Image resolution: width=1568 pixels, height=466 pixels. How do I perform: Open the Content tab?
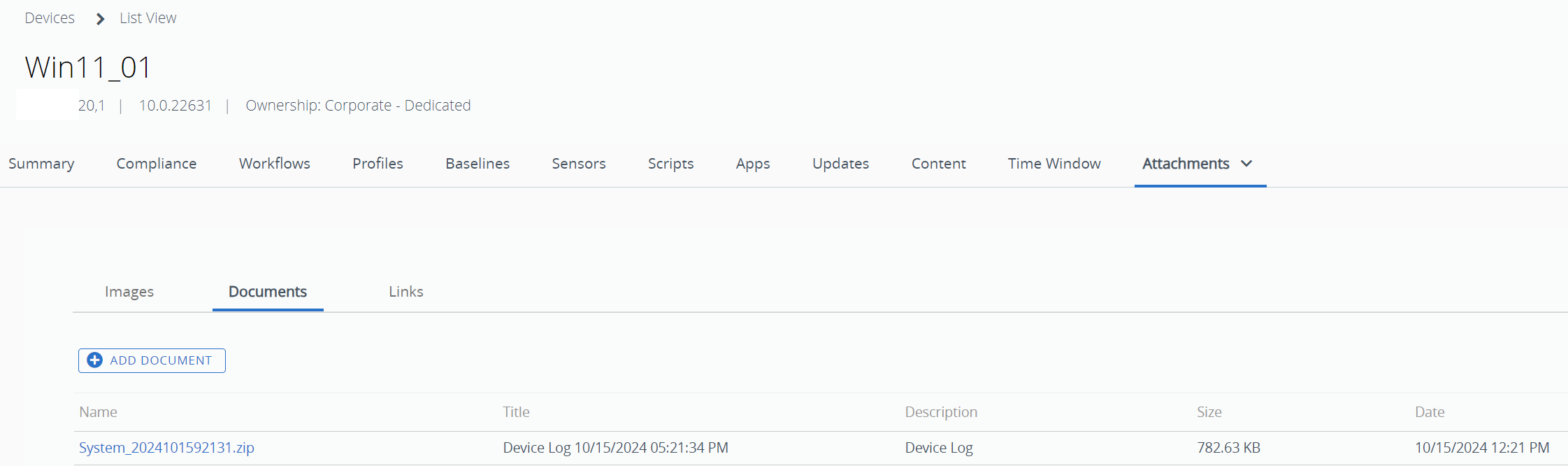[x=938, y=164]
